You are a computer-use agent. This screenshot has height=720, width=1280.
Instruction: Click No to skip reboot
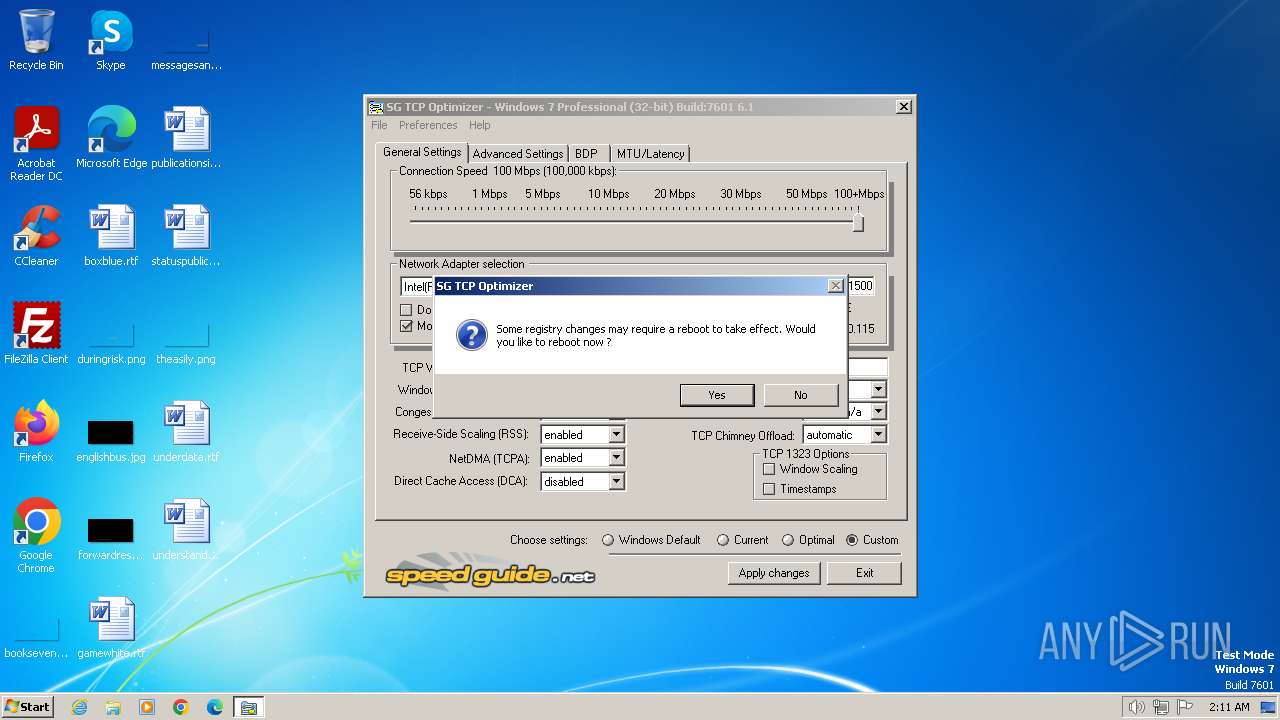800,395
